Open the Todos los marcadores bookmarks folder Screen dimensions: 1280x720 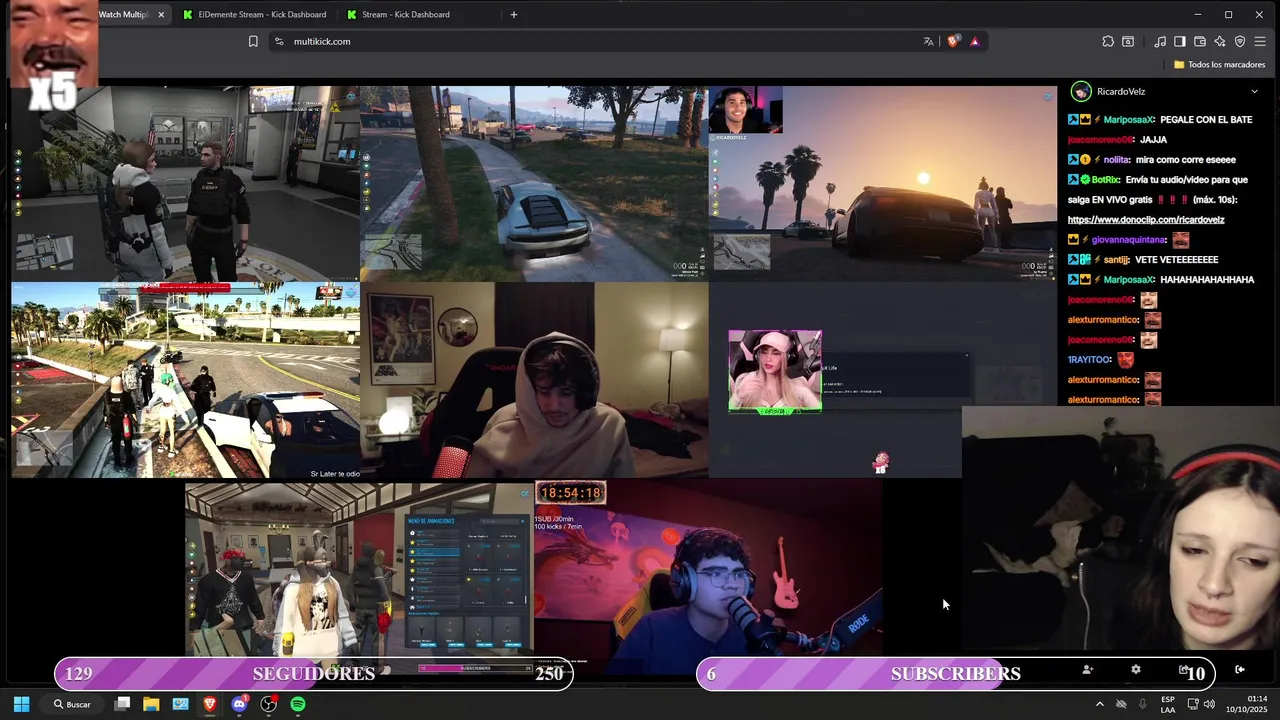click(x=1219, y=64)
